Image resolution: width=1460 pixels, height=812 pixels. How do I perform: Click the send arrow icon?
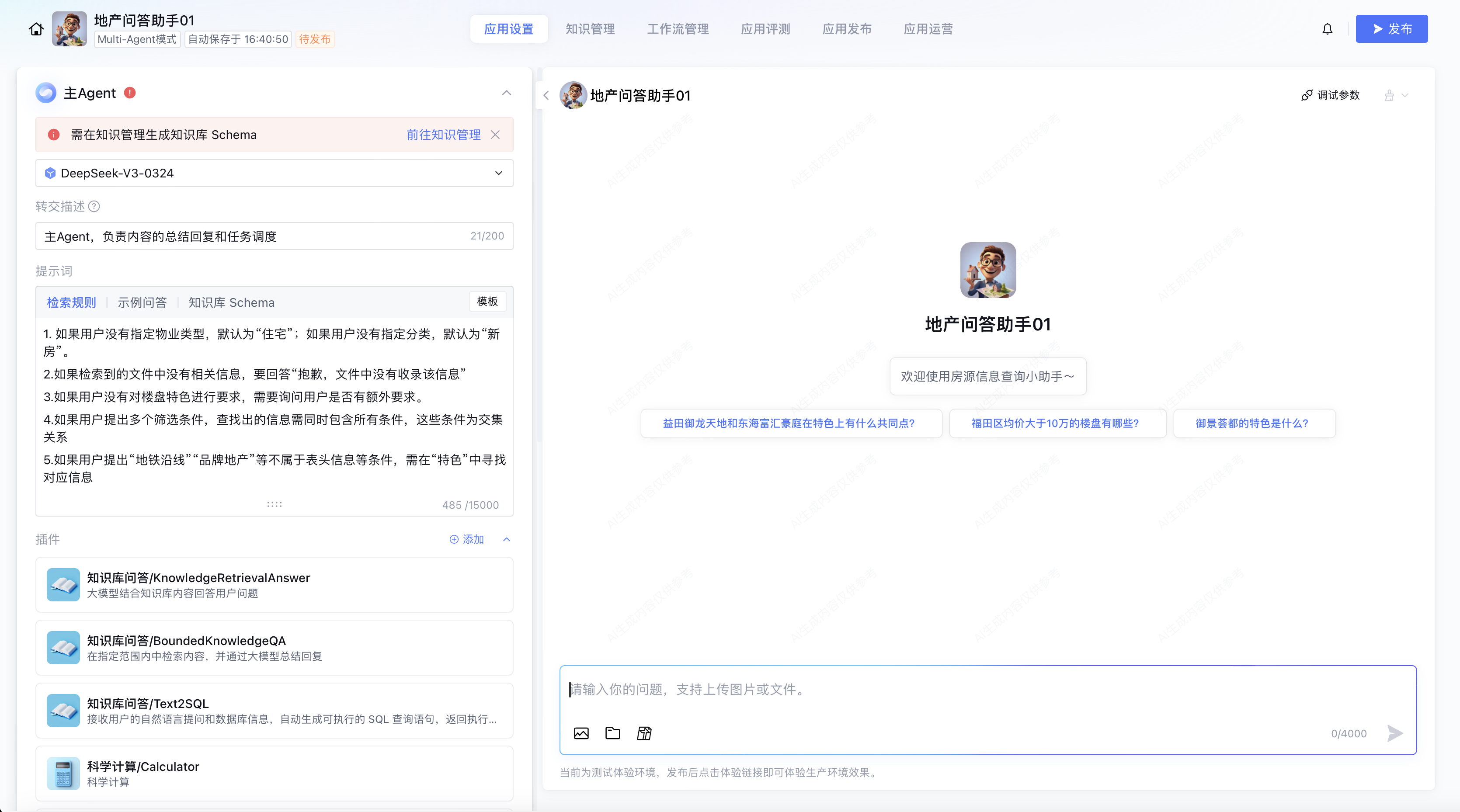1395,733
